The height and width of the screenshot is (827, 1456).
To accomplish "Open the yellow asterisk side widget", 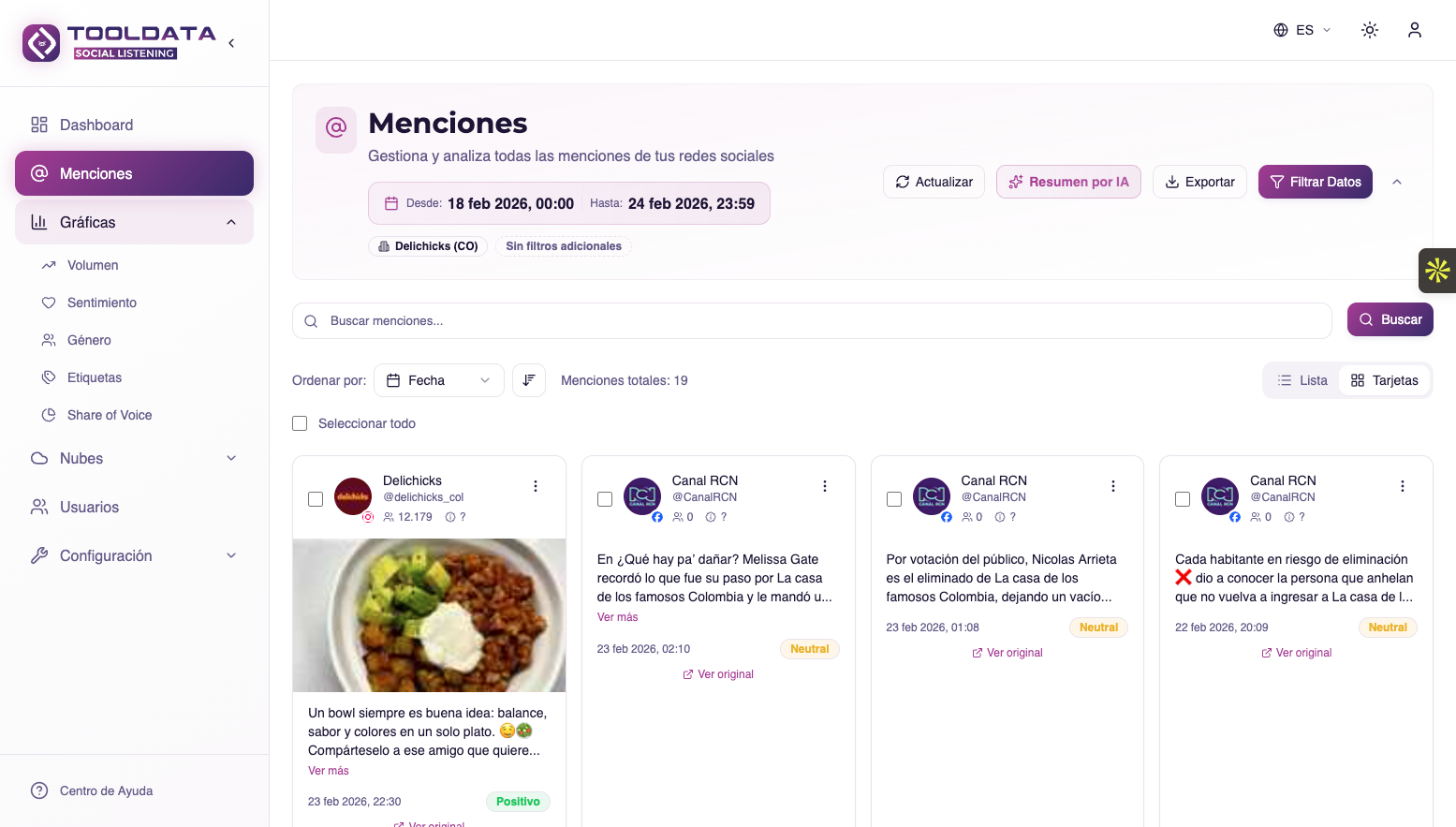I will click(x=1437, y=270).
